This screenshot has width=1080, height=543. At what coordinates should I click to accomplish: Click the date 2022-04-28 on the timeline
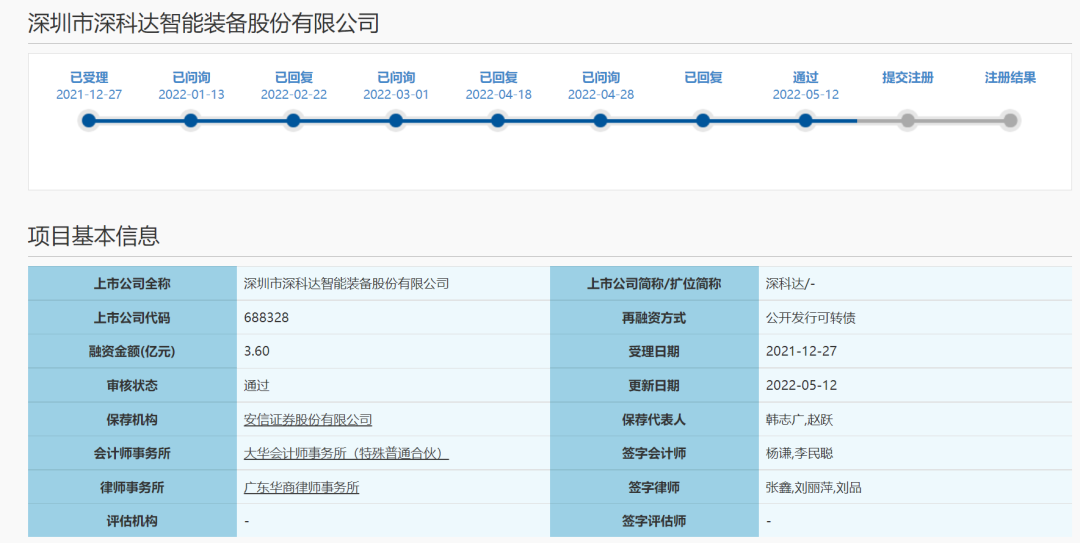coord(601,94)
